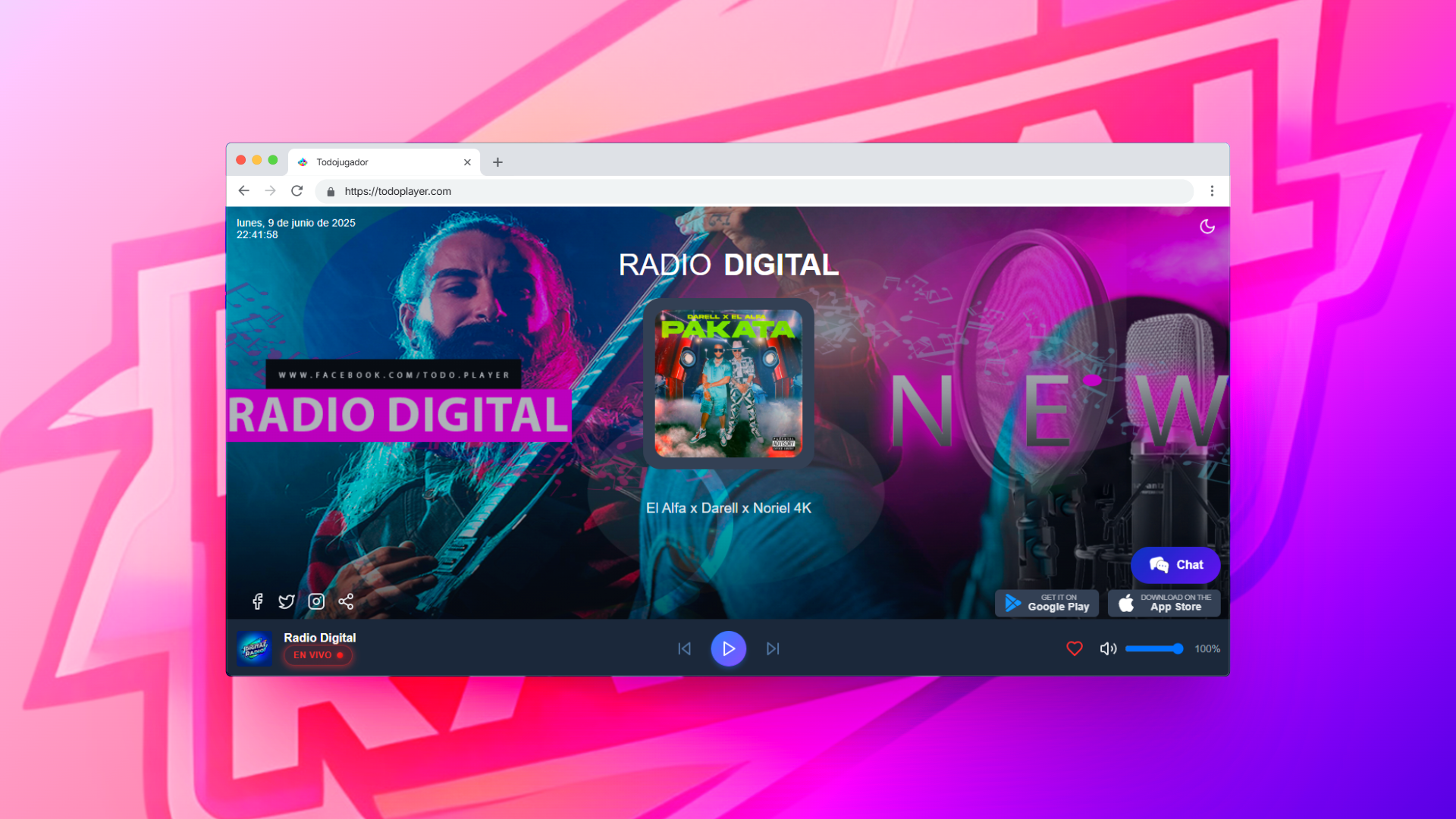
Task: Open the Facebook share icon
Action: (258, 601)
